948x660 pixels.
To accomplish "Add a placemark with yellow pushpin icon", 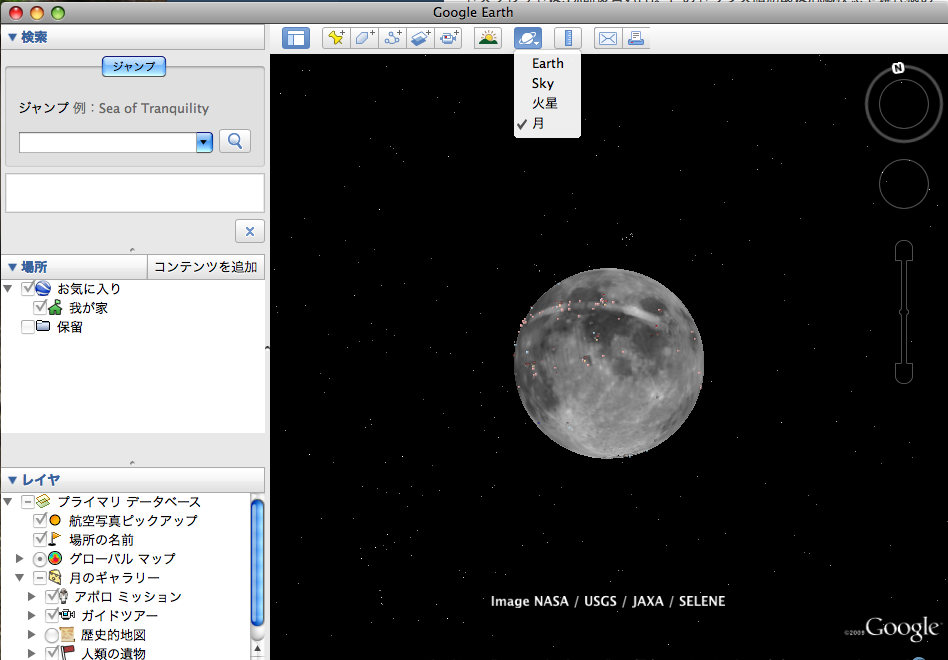I will [336, 38].
